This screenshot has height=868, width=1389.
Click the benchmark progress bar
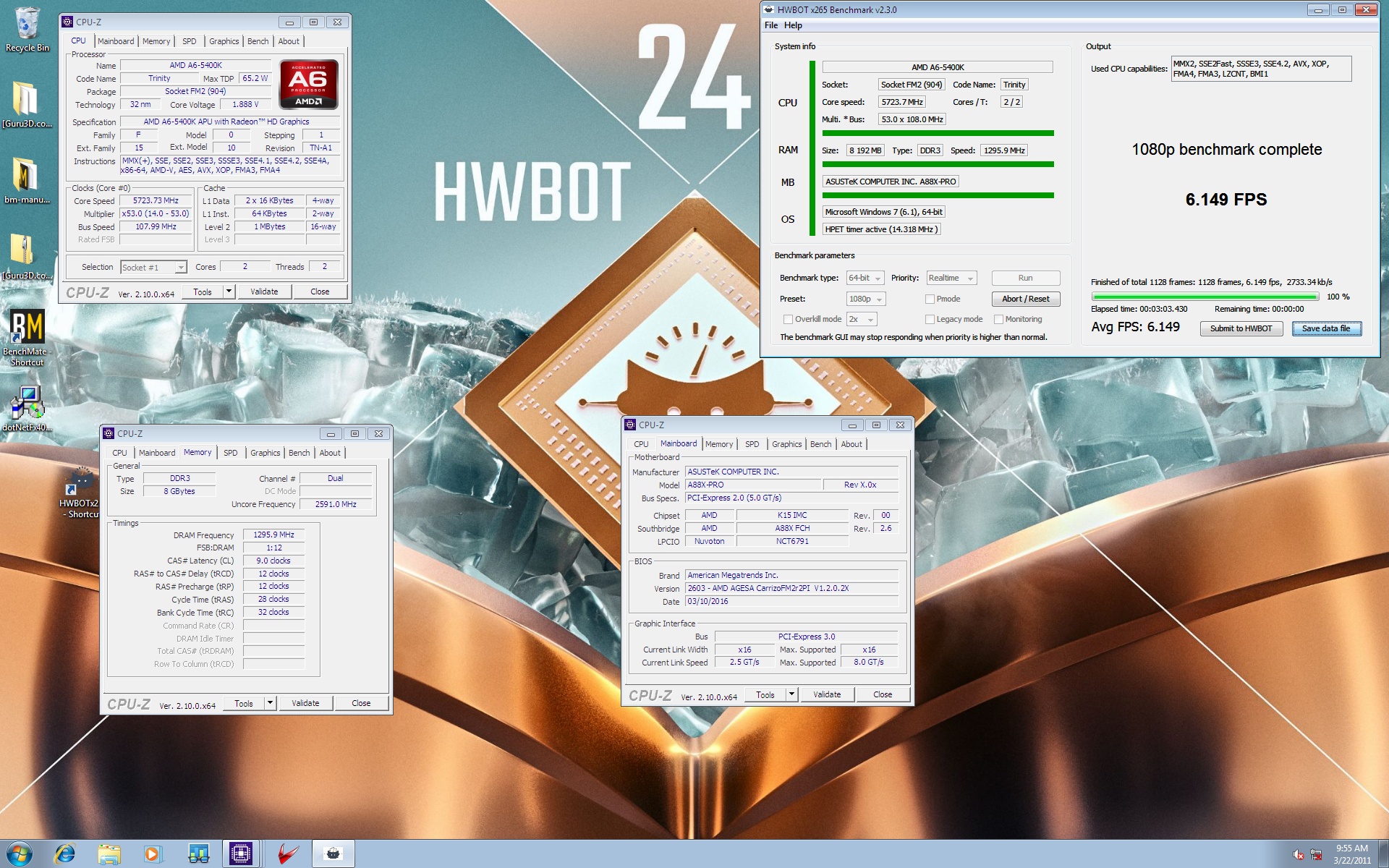(1205, 297)
